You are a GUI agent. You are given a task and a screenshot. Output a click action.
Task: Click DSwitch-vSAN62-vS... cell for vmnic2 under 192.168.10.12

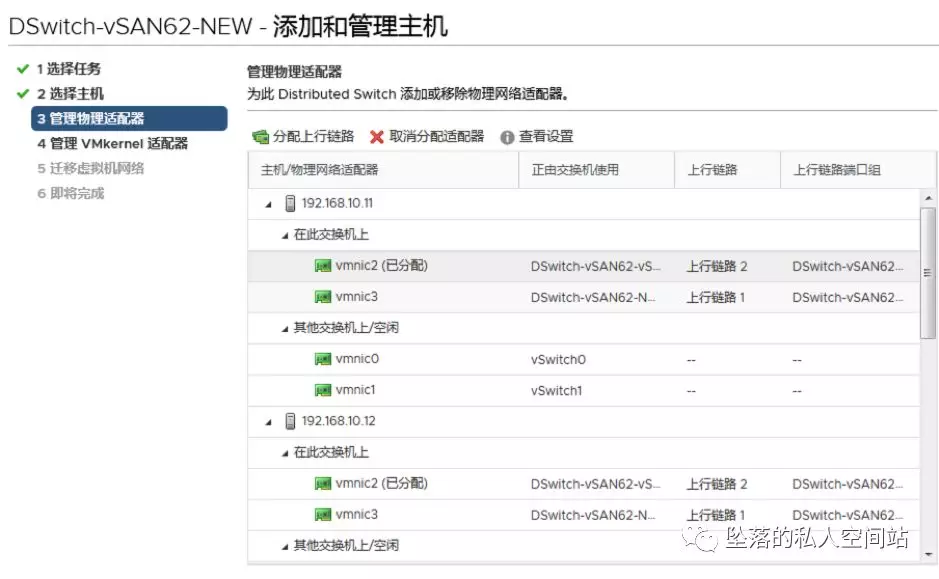click(596, 484)
